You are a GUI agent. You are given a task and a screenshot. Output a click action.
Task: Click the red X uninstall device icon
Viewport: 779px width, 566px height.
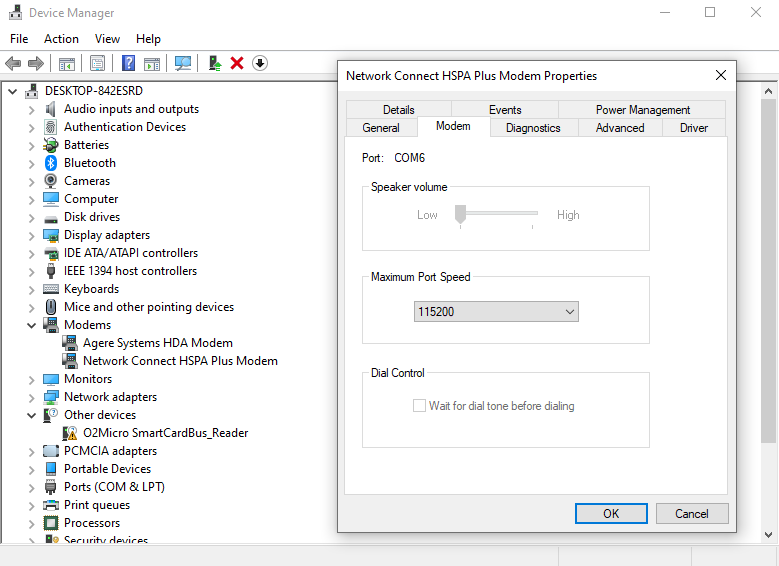[237, 63]
